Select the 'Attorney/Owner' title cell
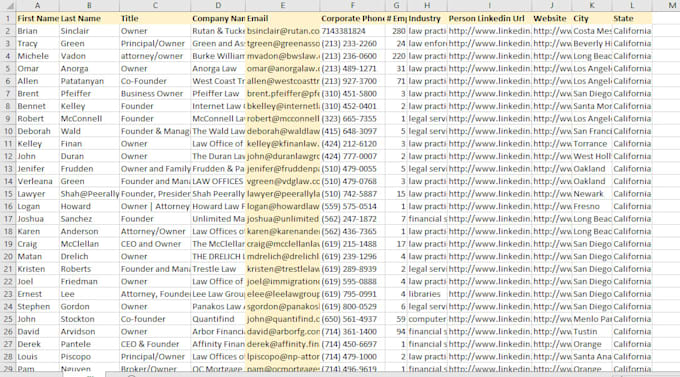Screen dimensions: 680x377 [155, 232]
